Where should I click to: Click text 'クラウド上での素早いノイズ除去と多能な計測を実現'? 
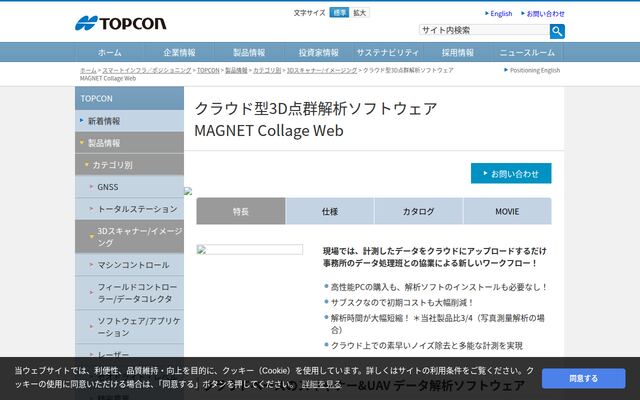(x=427, y=346)
